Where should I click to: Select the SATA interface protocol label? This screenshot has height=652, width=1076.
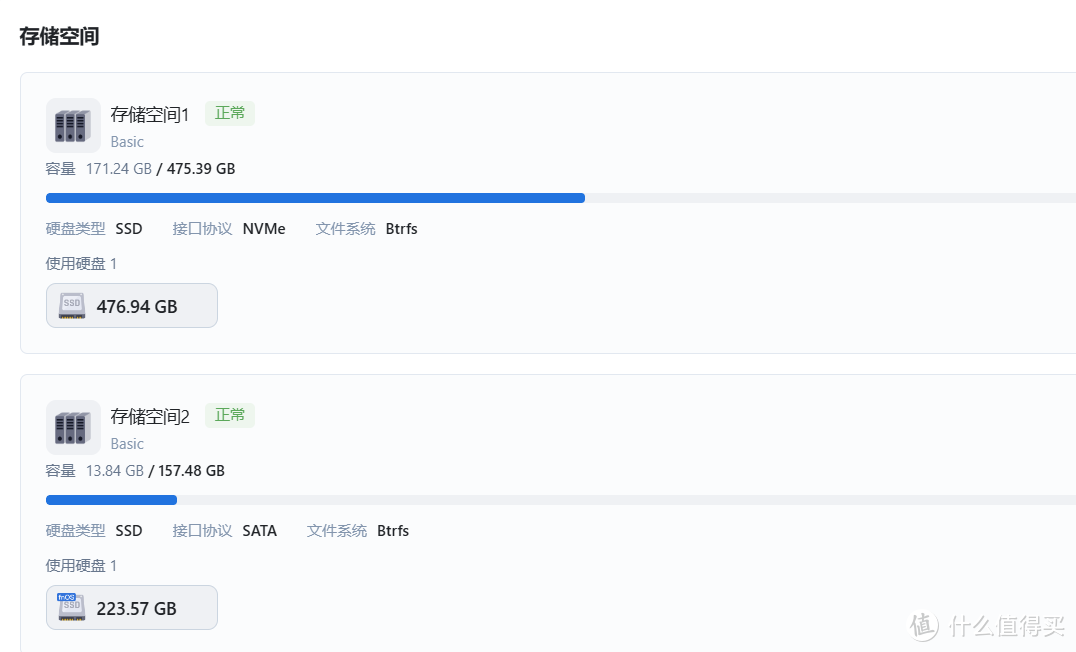(259, 530)
